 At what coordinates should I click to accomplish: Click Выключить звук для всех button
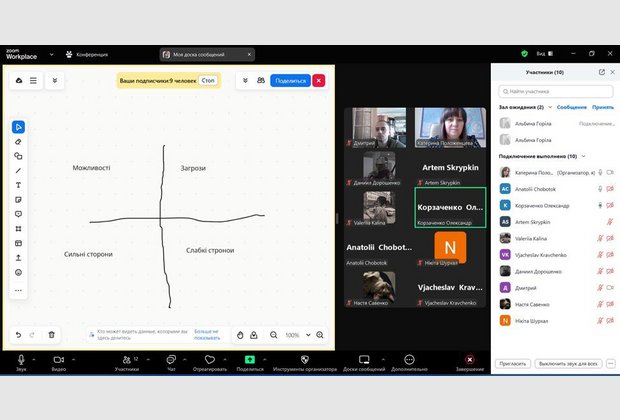pos(568,363)
